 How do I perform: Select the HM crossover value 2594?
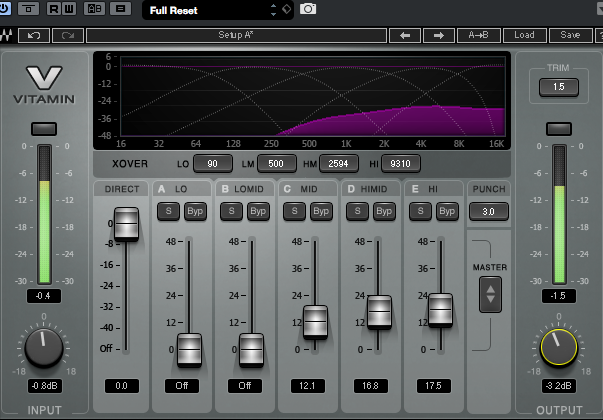338,164
